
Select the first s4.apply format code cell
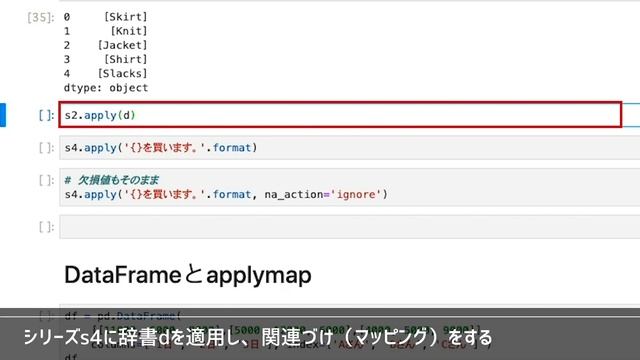(x=349, y=147)
